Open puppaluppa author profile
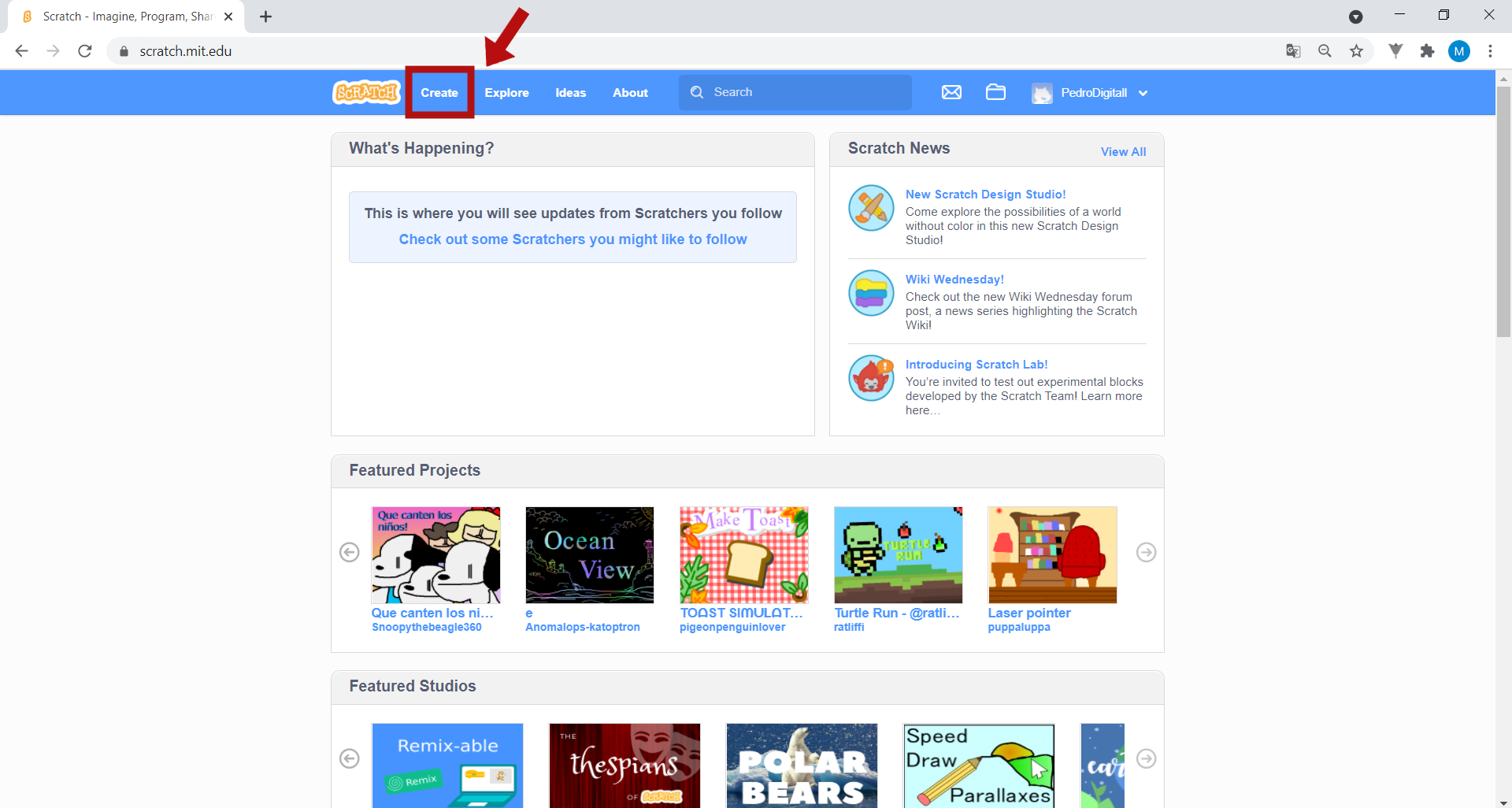Viewport: 1512px width, 808px height. tap(1019, 627)
